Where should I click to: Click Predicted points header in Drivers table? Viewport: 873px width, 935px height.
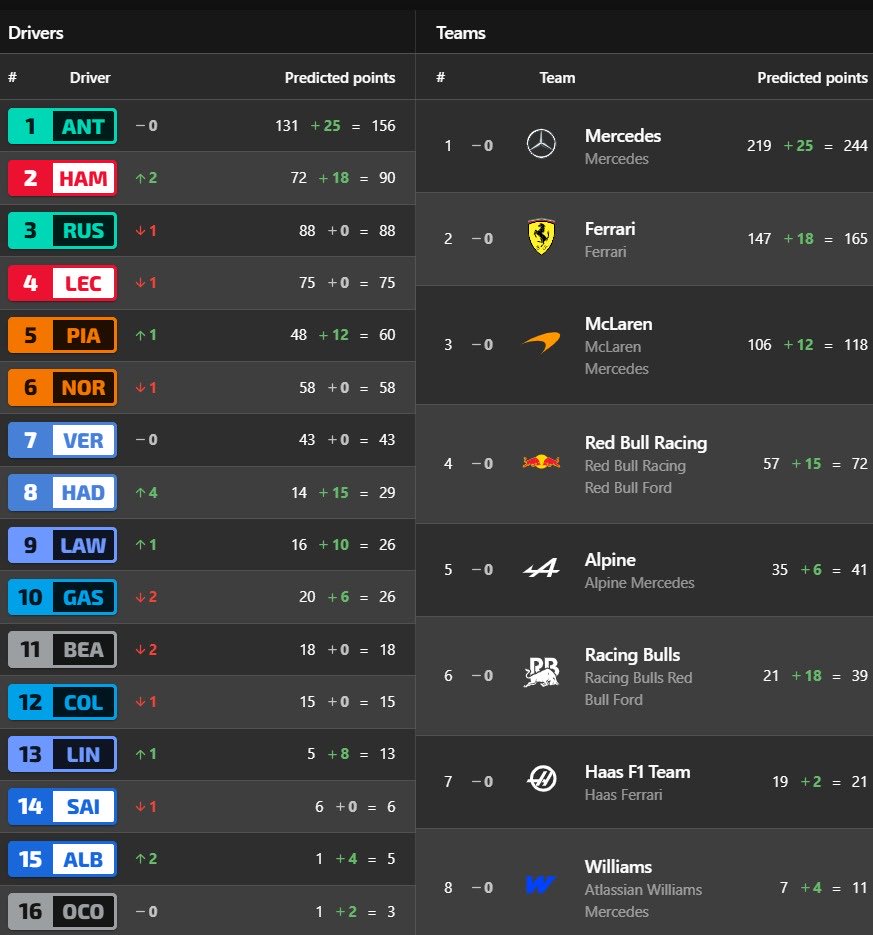point(340,78)
